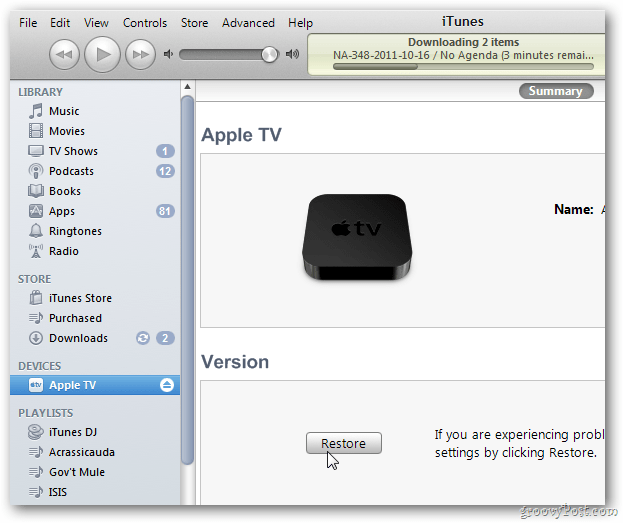Click the Apple TV device icon
The image size is (623, 523).
36,385
